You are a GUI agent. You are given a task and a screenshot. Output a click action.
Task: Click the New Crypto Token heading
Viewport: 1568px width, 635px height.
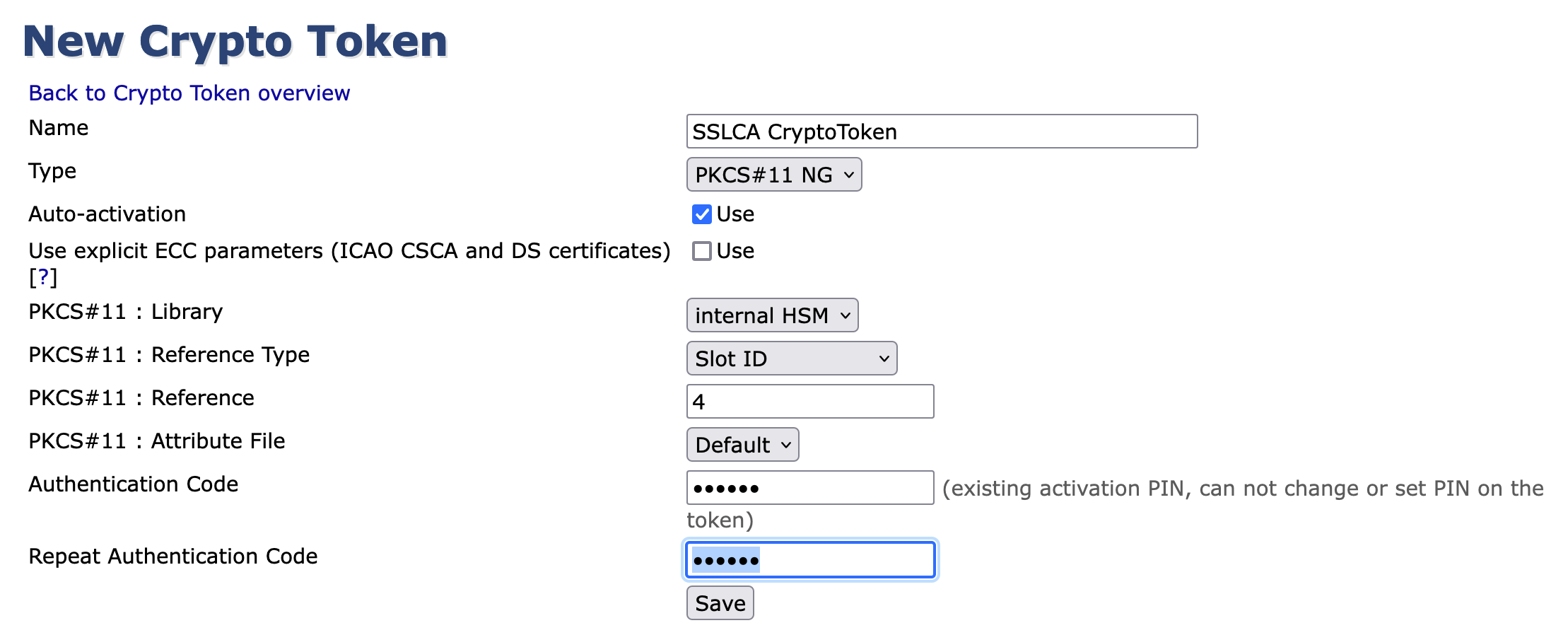coord(235,41)
